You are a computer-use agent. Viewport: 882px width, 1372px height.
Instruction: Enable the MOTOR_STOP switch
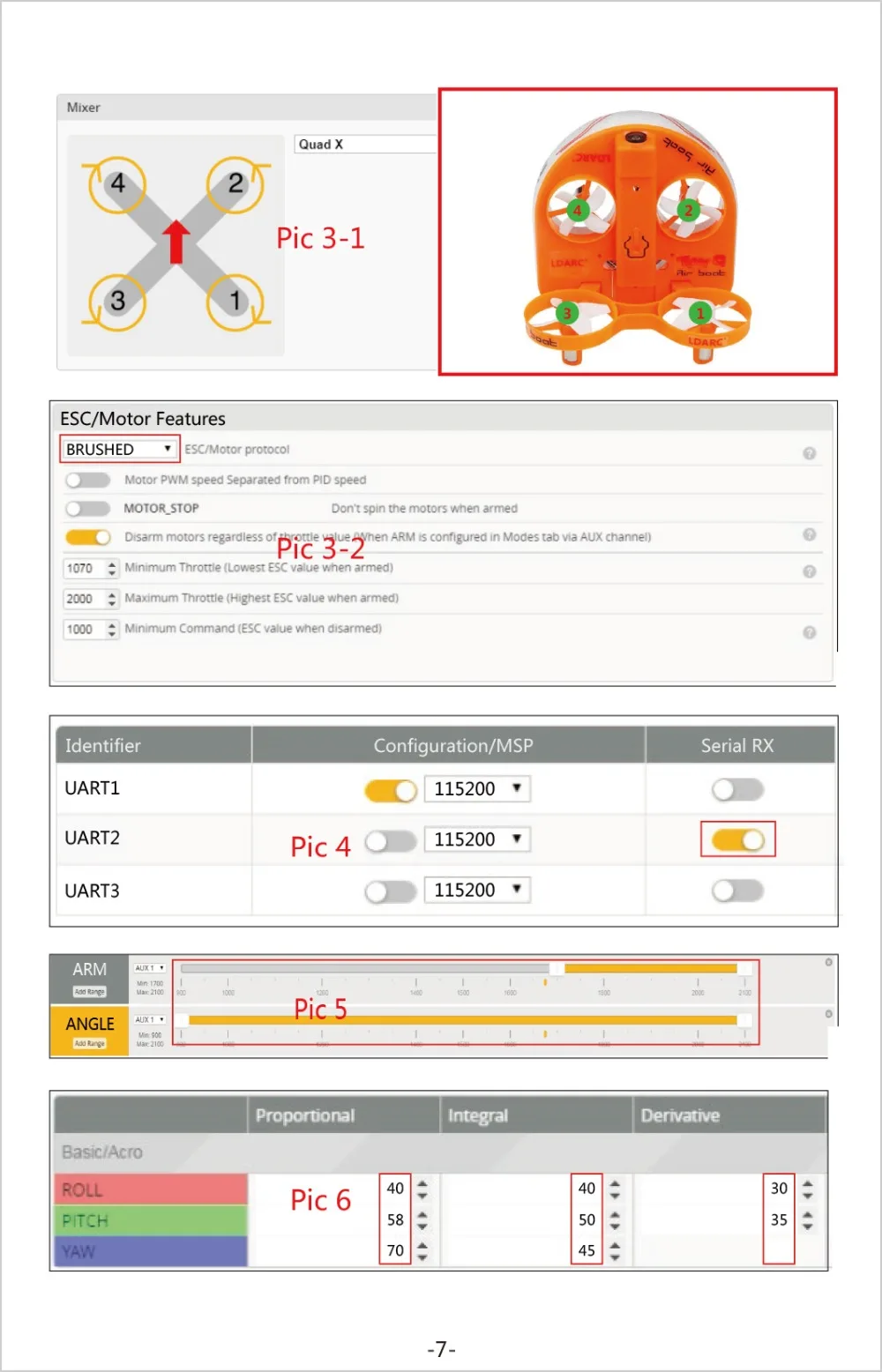click(x=87, y=509)
